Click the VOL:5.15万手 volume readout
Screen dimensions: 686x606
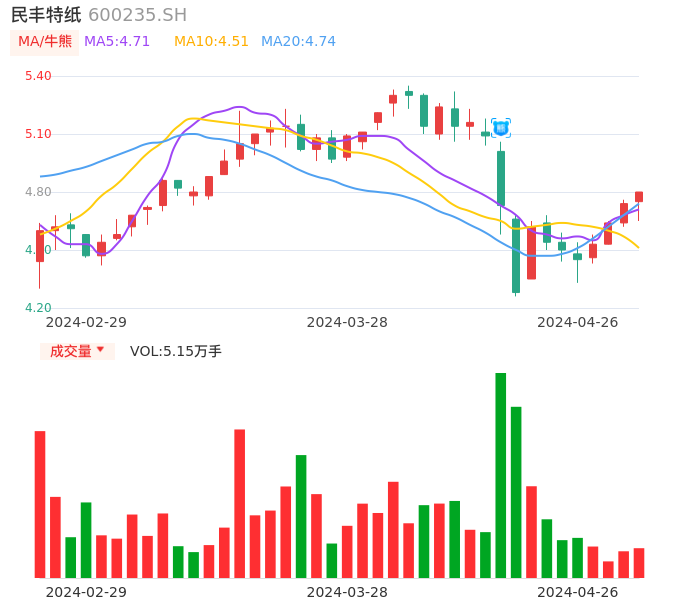pos(176,351)
